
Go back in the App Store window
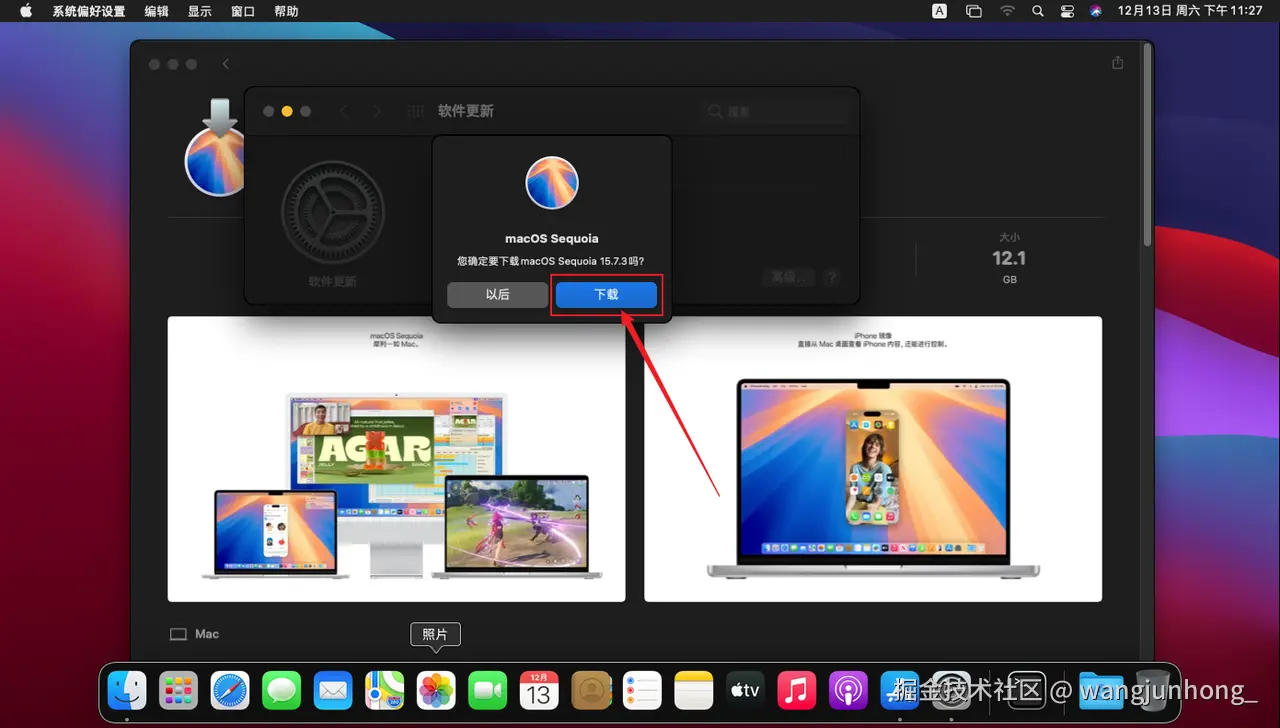tap(226, 64)
